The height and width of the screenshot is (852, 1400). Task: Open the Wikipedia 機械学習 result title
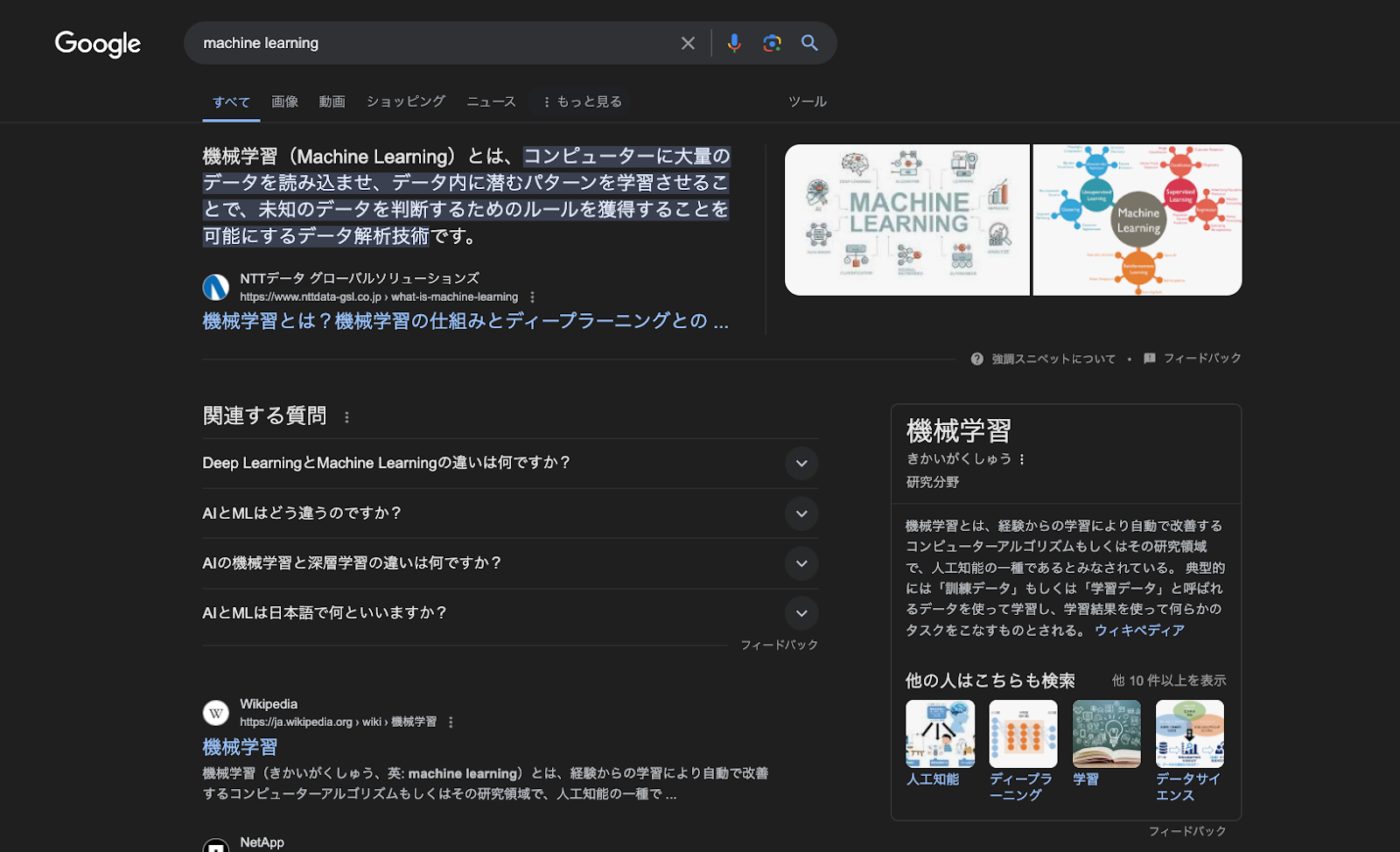click(x=240, y=747)
